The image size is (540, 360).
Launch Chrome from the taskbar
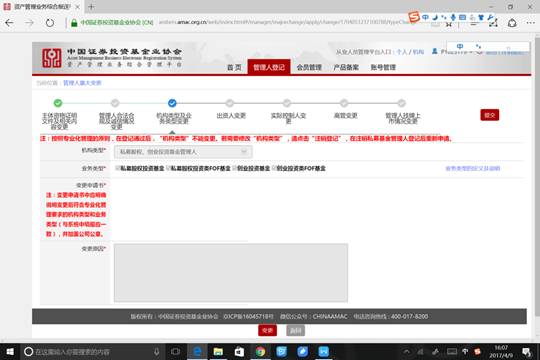point(261,351)
